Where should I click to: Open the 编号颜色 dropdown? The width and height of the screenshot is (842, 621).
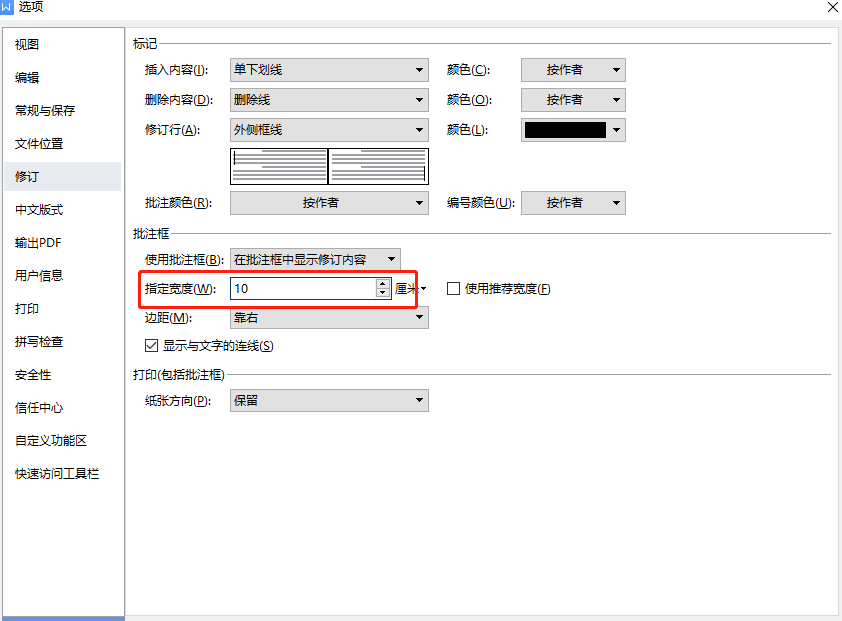[572, 202]
